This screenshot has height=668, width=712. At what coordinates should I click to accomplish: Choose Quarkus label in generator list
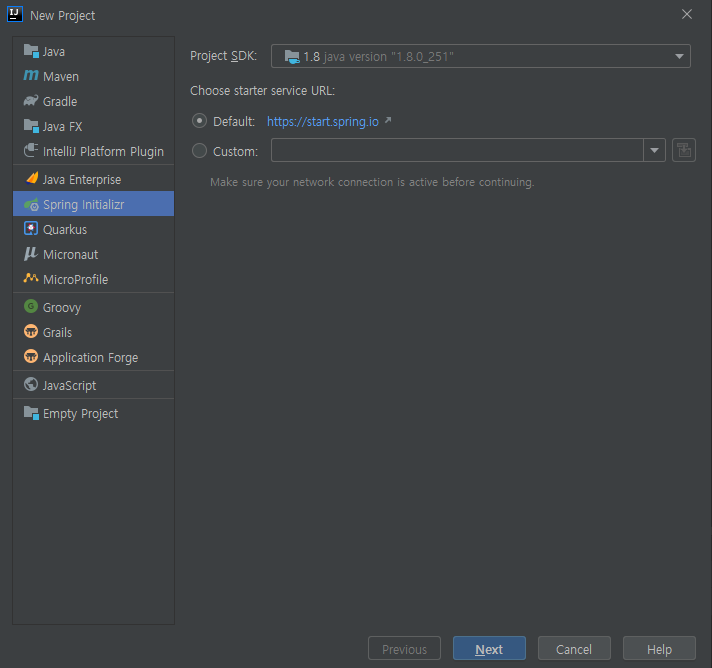(x=64, y=230)
